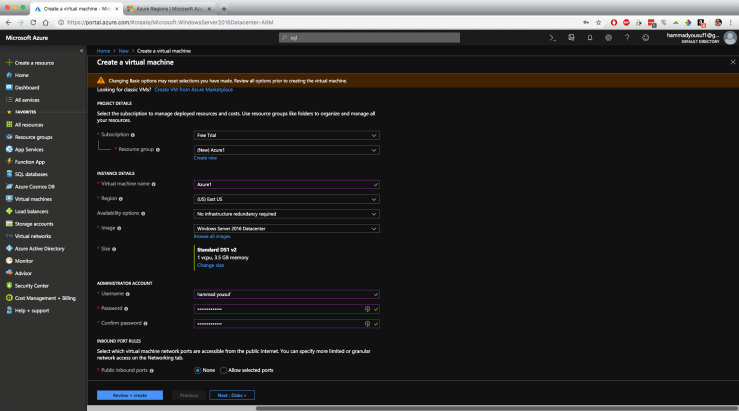Click the Review + create button

coord(130,395)
